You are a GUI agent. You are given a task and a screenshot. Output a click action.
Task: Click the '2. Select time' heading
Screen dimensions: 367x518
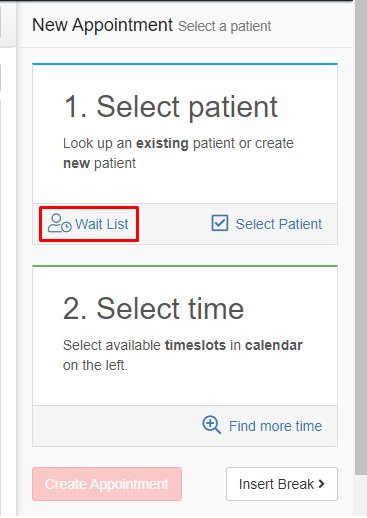(153, 309)
